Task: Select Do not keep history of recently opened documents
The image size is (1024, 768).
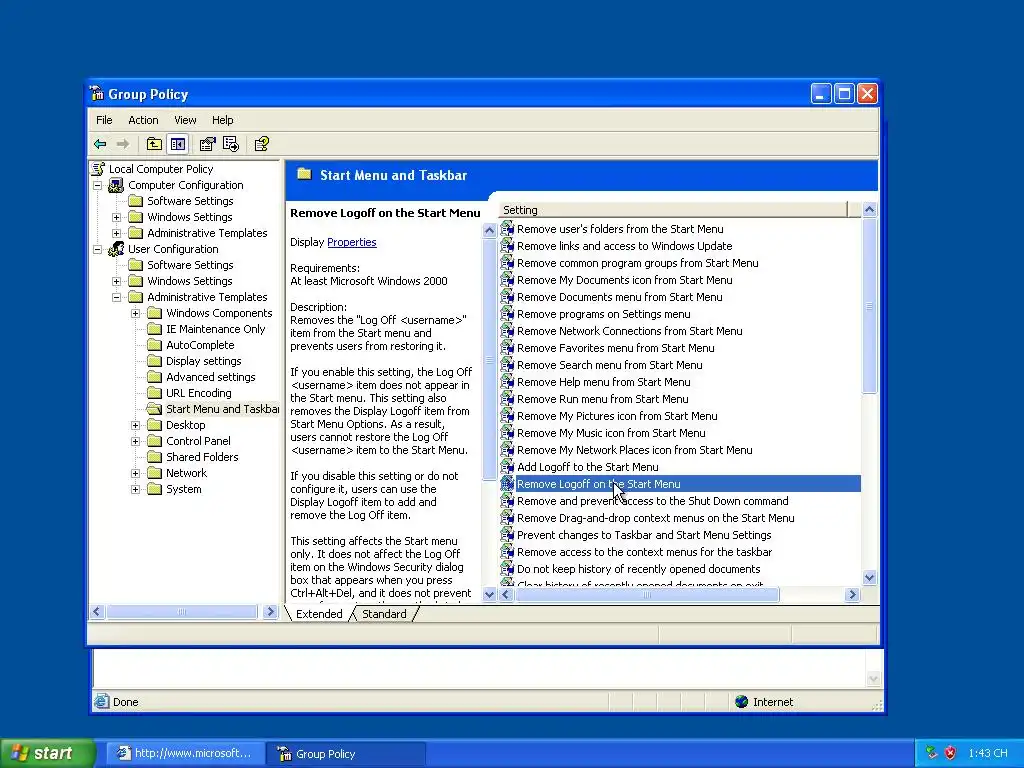Action: pos(639,569)
